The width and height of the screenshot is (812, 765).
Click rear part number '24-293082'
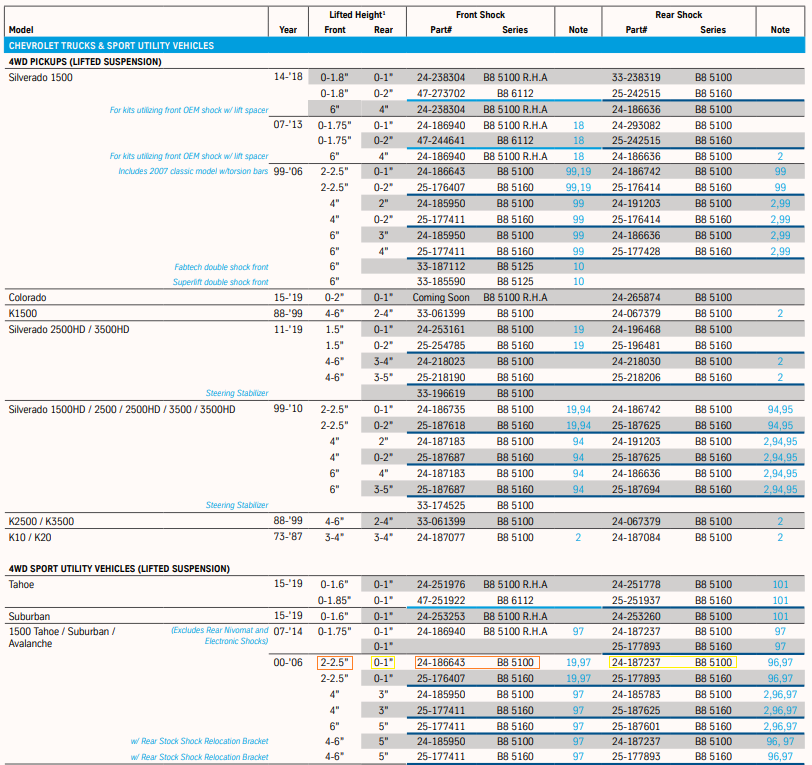click(636, 125)
